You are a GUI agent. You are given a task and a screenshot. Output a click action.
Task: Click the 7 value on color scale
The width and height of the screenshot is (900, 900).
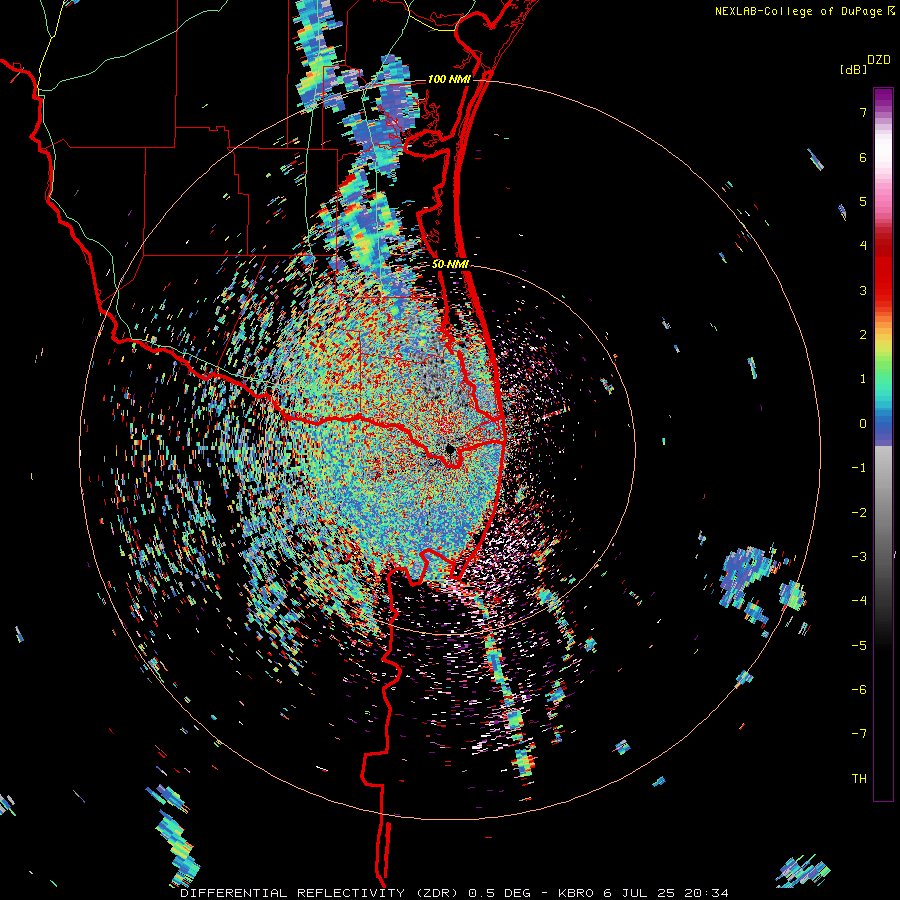pos(863,112)
